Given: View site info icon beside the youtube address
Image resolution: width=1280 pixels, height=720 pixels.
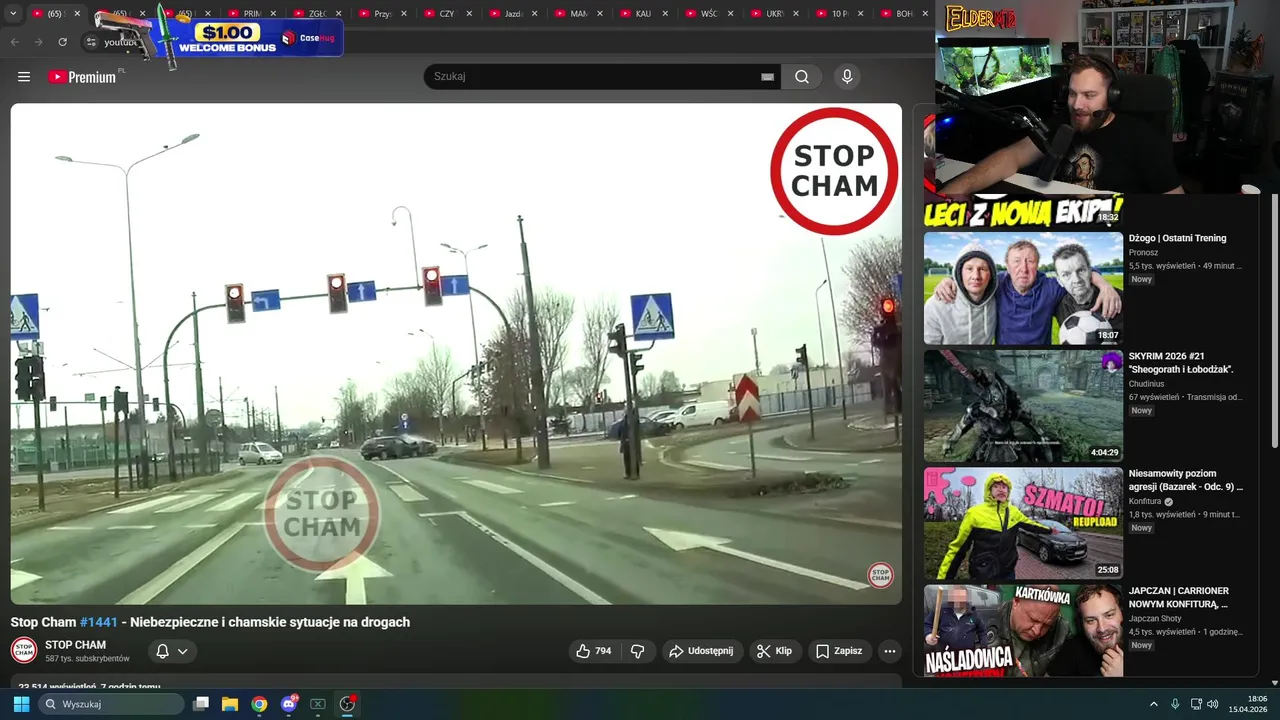Looking at the screenshot, I should click(x=91, y=42).
